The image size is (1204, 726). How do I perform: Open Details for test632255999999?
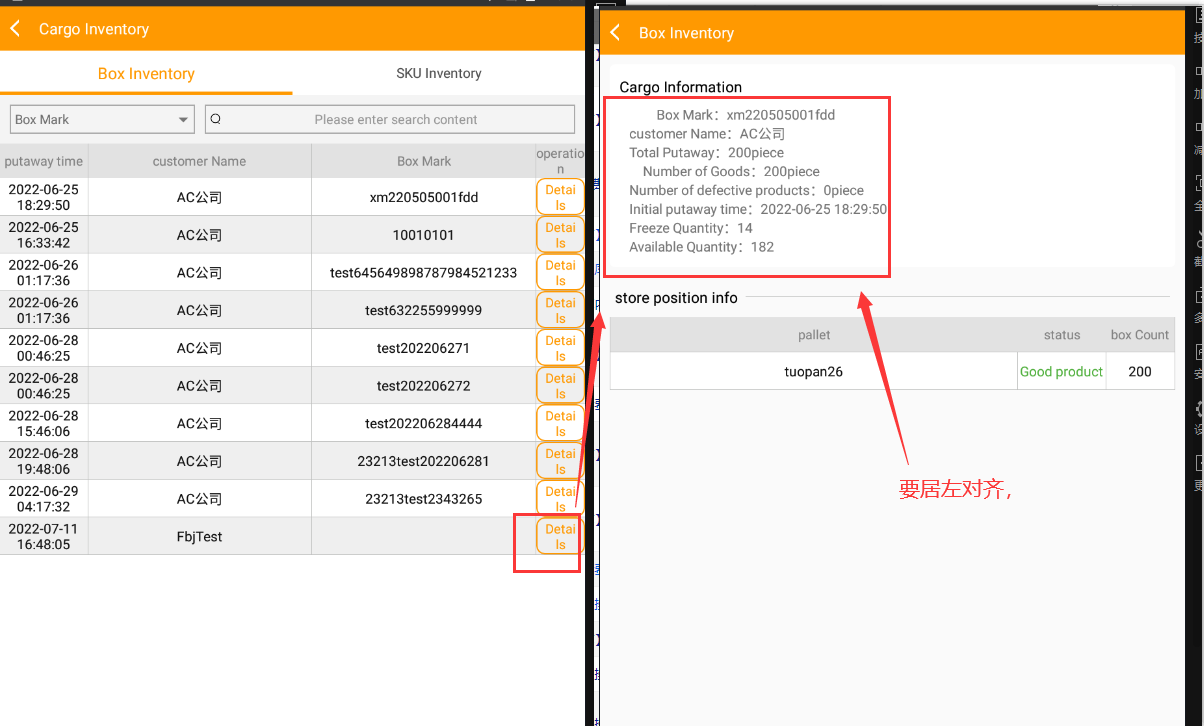560,310
